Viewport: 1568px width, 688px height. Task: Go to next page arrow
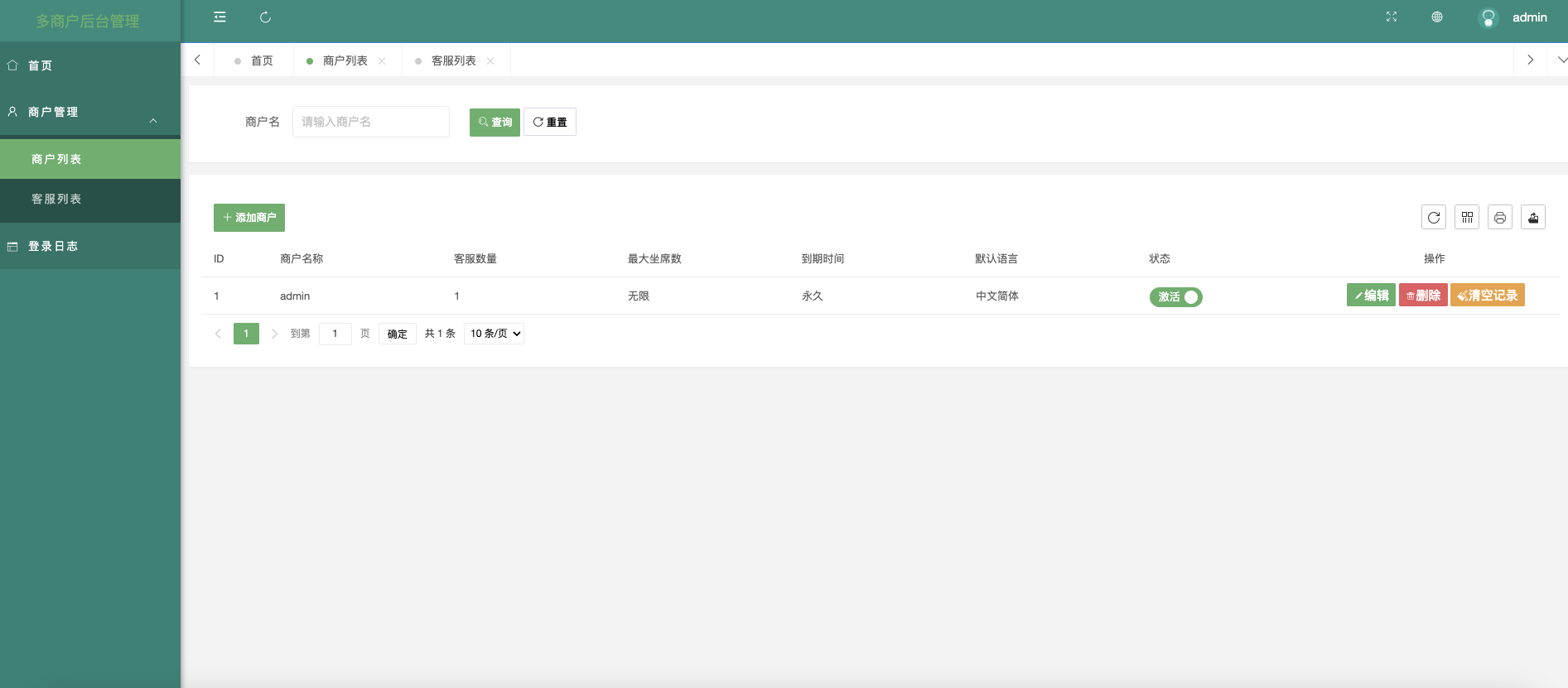click(274, 334)
